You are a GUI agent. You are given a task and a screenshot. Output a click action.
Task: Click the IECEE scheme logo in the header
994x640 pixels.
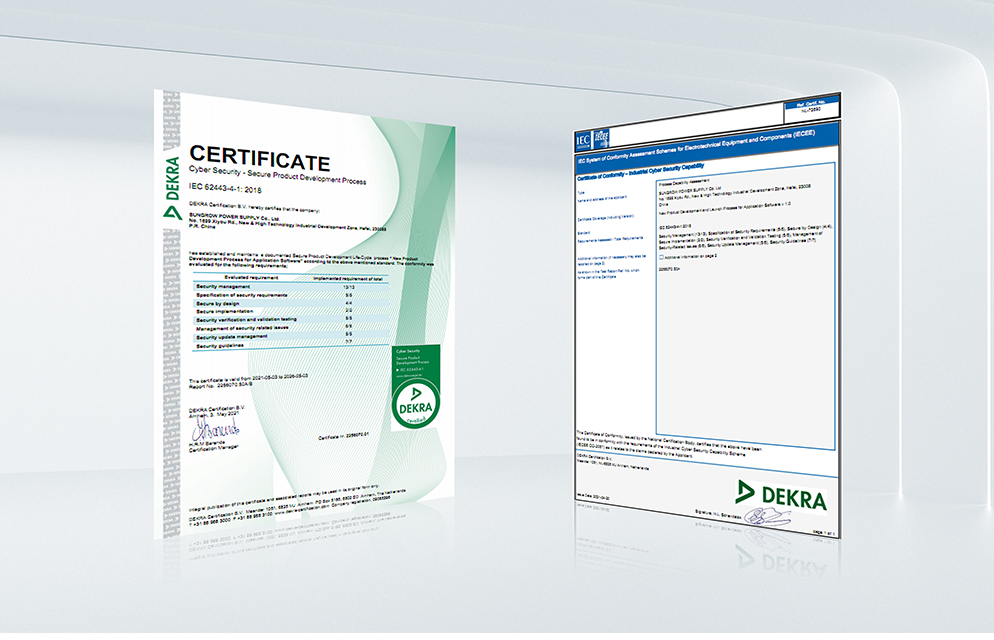pyautogui.click(x=602, y=139)
